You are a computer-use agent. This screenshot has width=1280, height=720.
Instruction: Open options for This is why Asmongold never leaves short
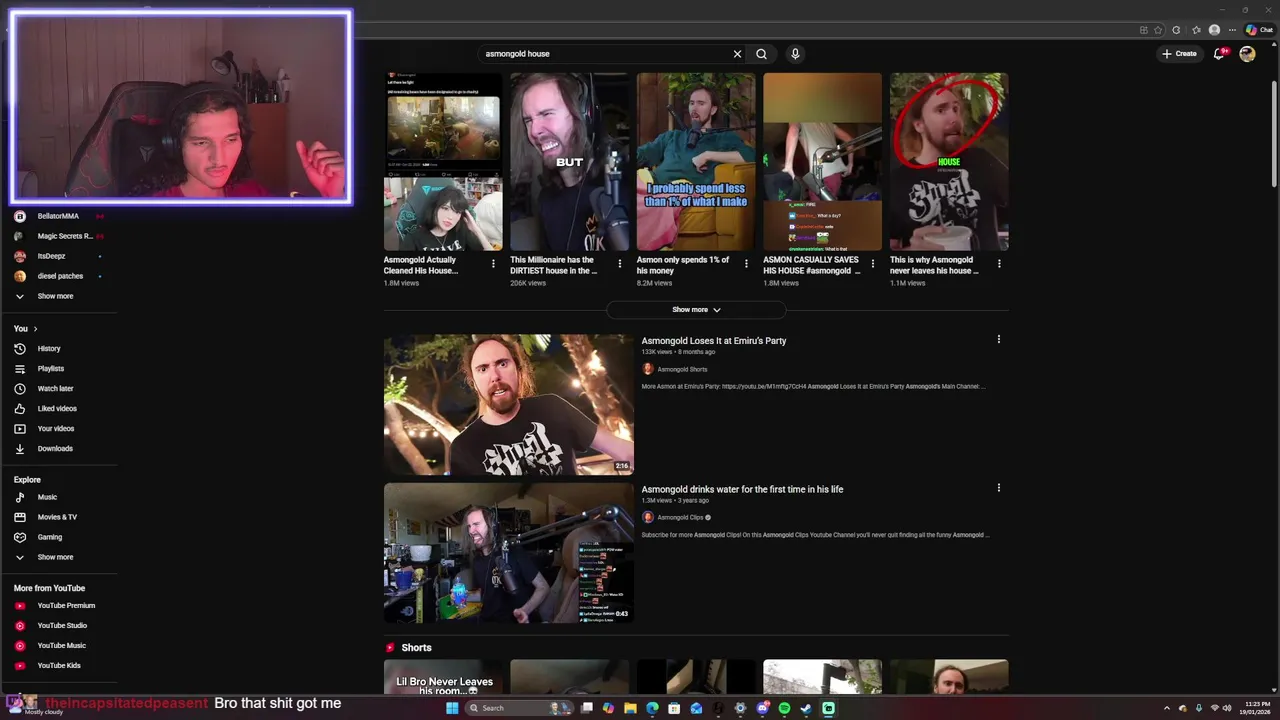pyautogui.click(x=999, y=264)
